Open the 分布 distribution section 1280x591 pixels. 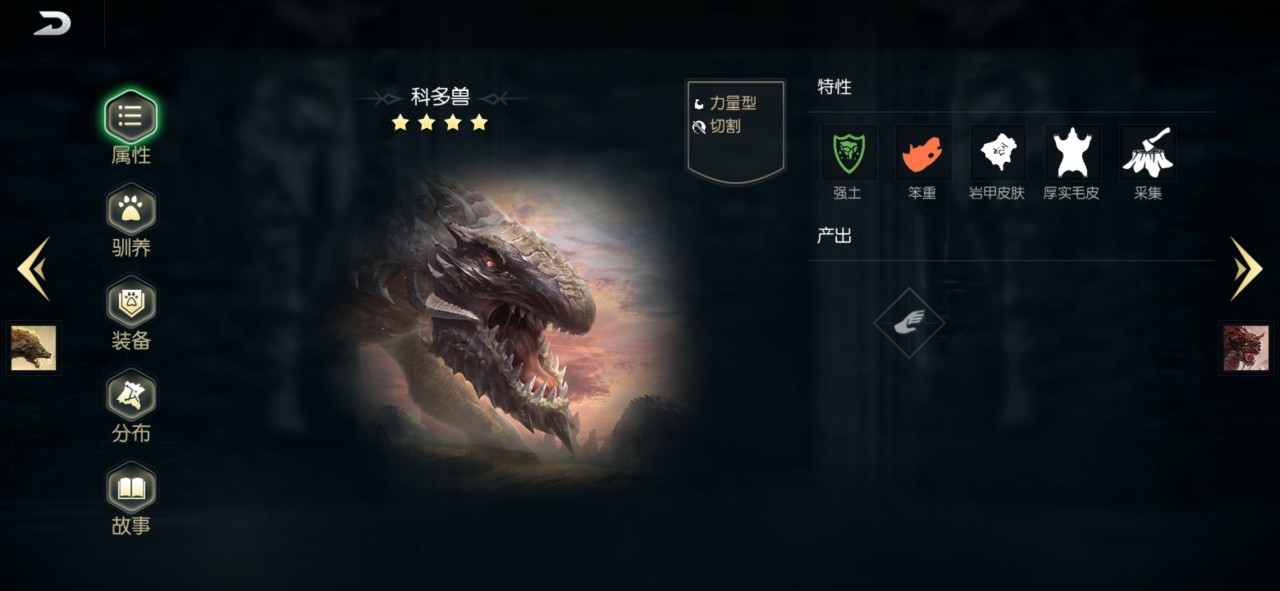(x=131, y=394)
